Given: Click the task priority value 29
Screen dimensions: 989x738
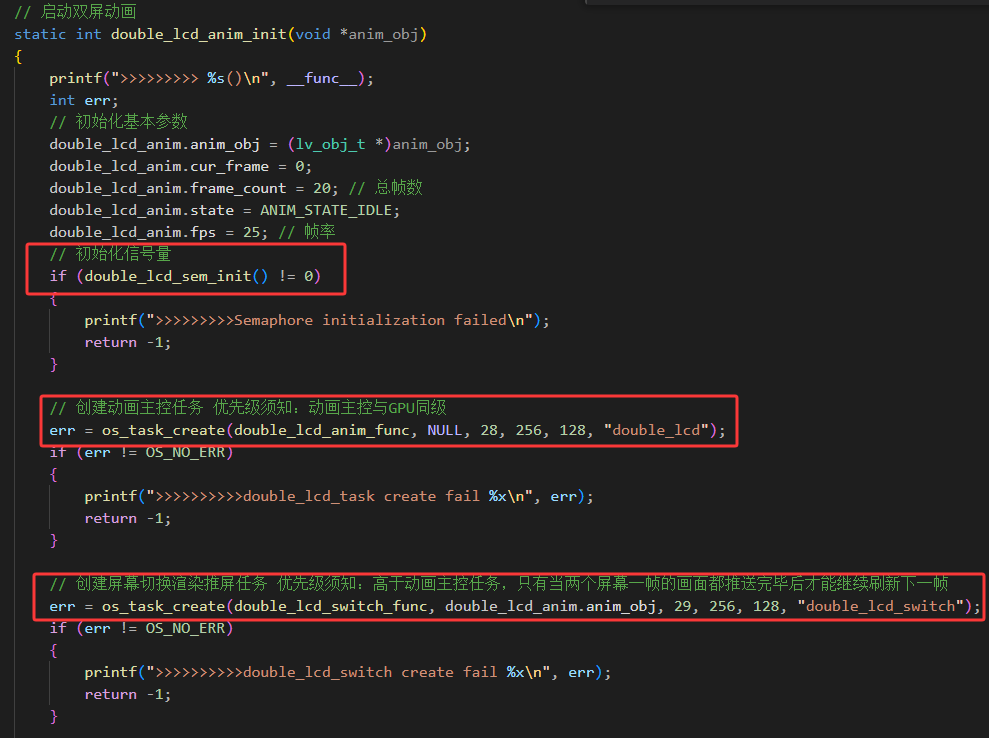Looking at the screenshot, I should point(682,606).
